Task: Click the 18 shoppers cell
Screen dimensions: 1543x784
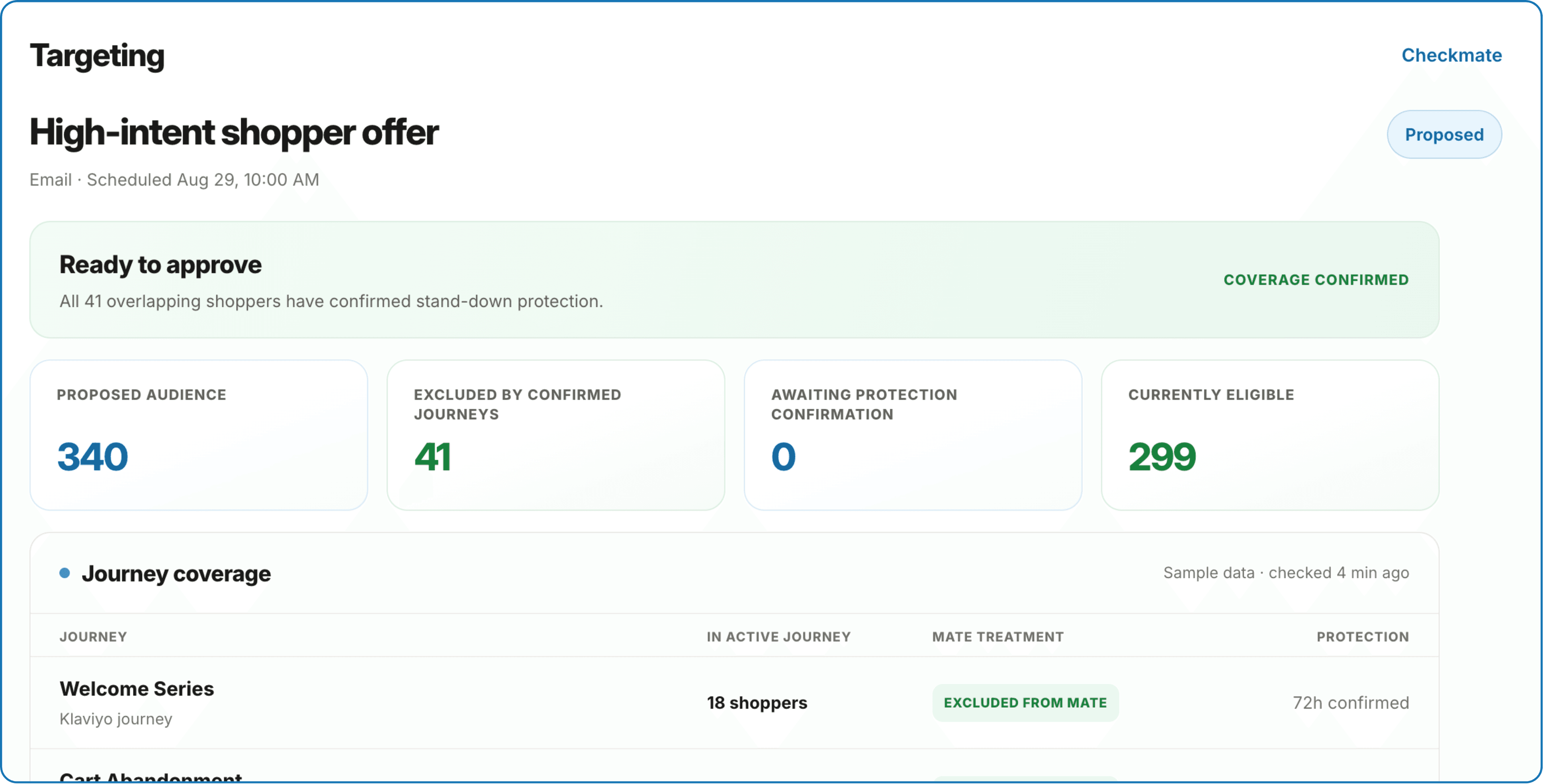Action: coord(757,702)
